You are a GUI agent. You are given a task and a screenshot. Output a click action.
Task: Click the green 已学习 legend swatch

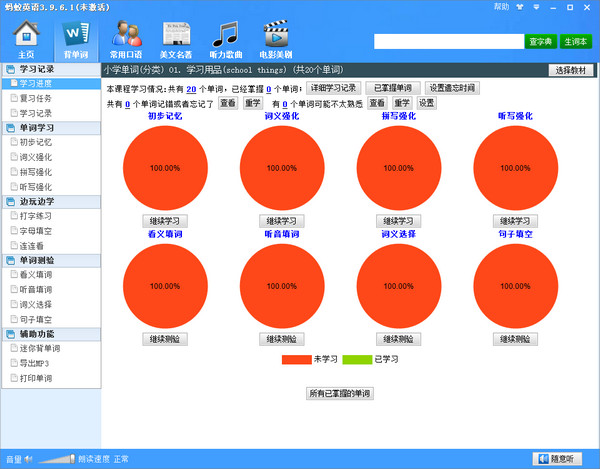(357, 360)
